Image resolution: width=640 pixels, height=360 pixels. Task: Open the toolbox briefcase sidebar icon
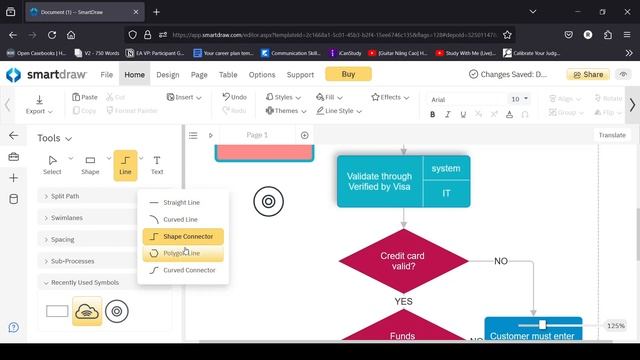pos(13,157)
